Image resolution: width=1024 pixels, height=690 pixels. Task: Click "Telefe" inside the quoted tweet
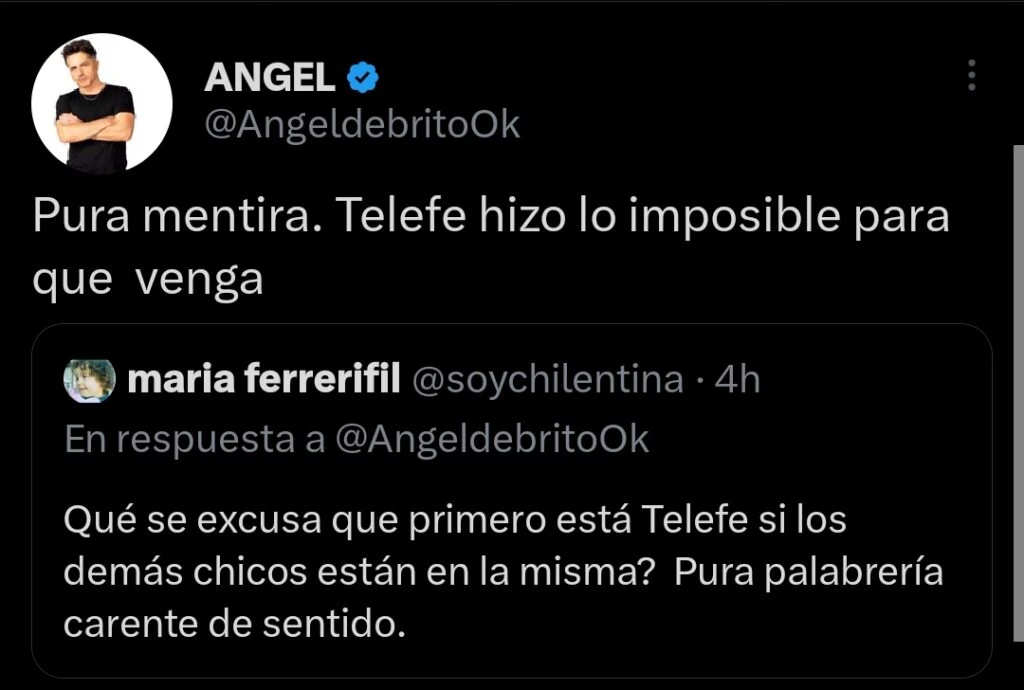692,522
